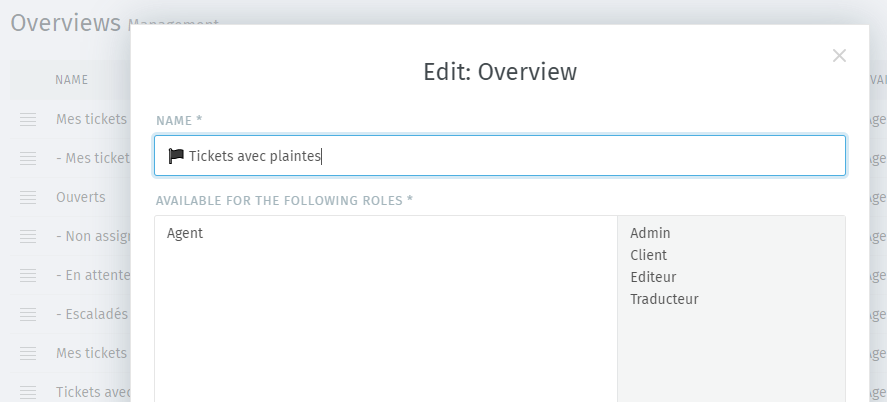Click the Name input field
This screenshot has width=887, height=402.
(500, 155)
